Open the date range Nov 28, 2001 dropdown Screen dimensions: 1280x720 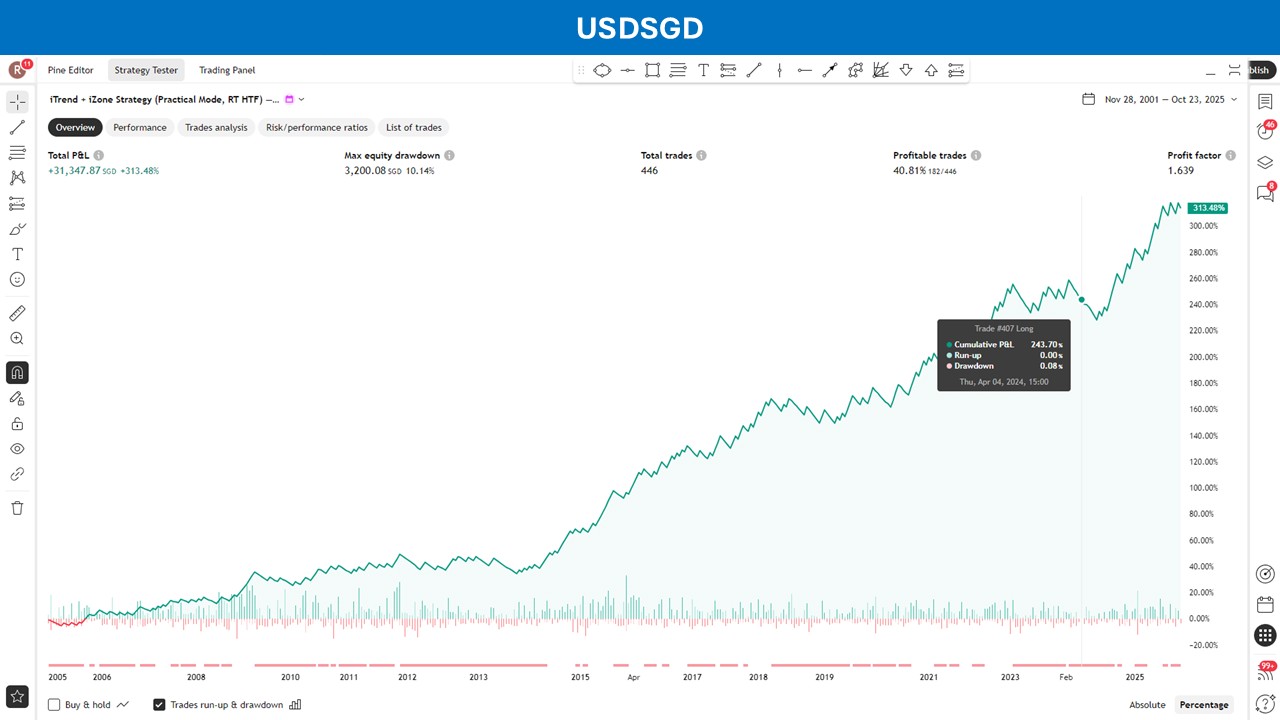tap(1160, 99)
